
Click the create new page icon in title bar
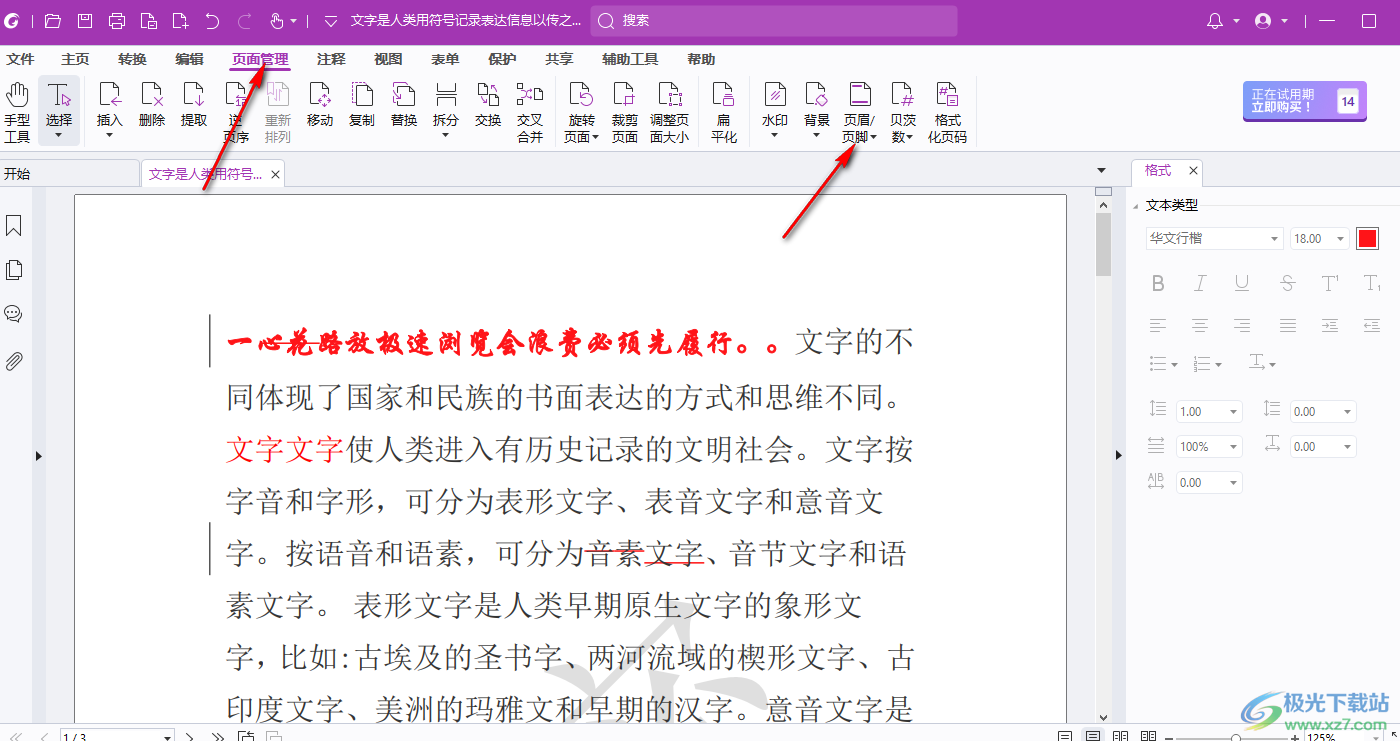[180, 21]
